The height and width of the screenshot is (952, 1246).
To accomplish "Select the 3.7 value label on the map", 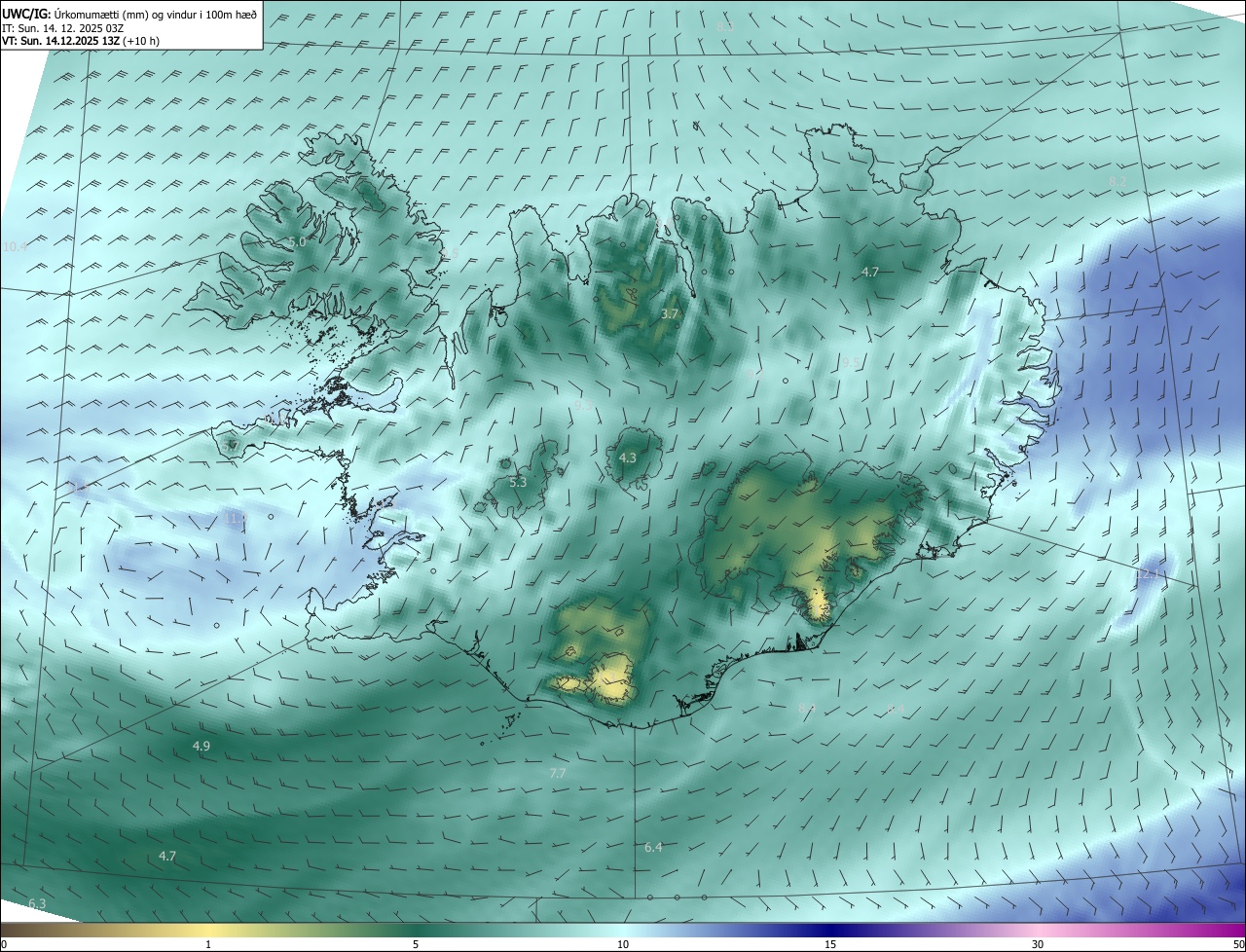I will coord(669,314).
